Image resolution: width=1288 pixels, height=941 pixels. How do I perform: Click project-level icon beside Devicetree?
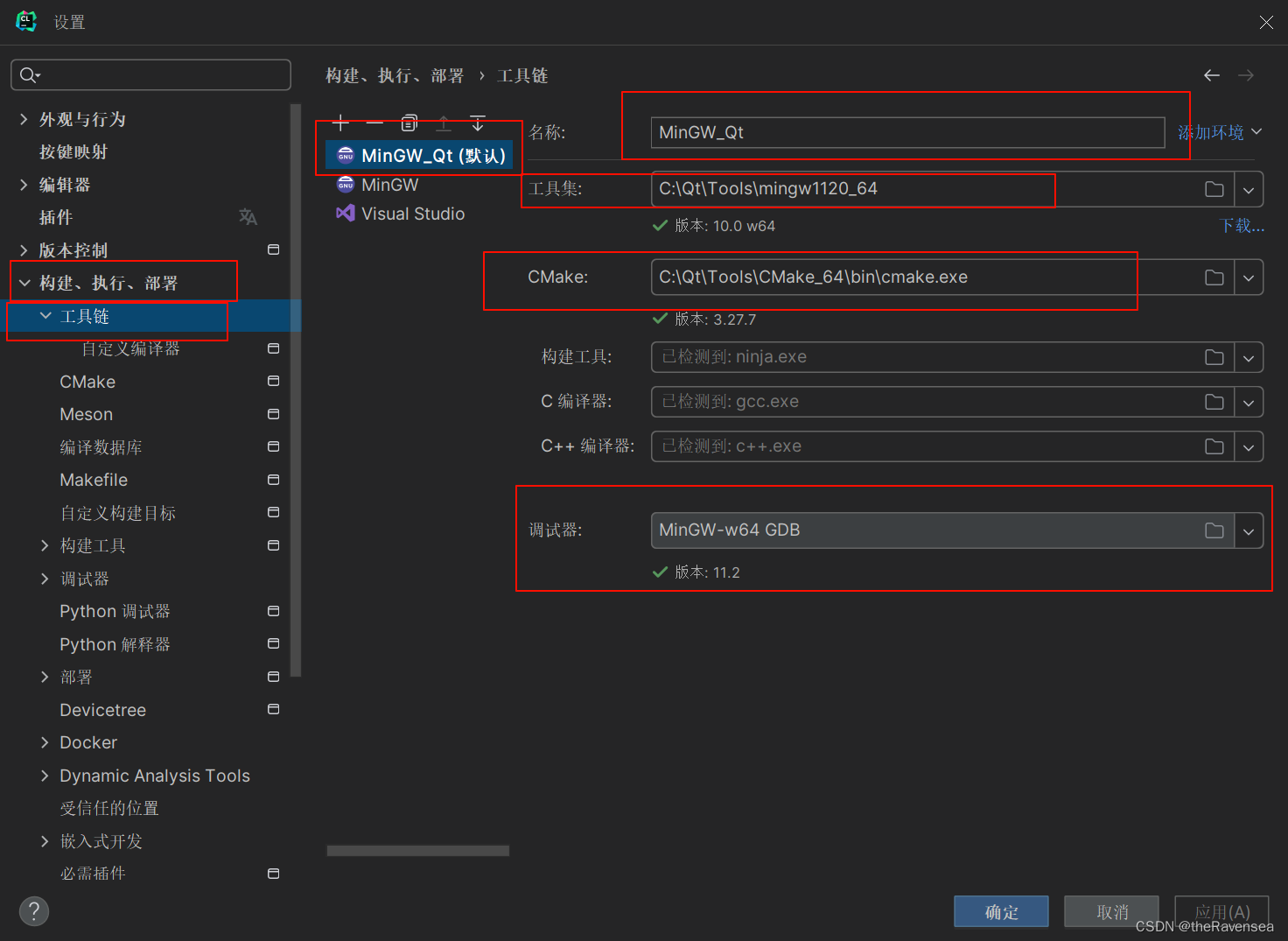tap(273, 710)
